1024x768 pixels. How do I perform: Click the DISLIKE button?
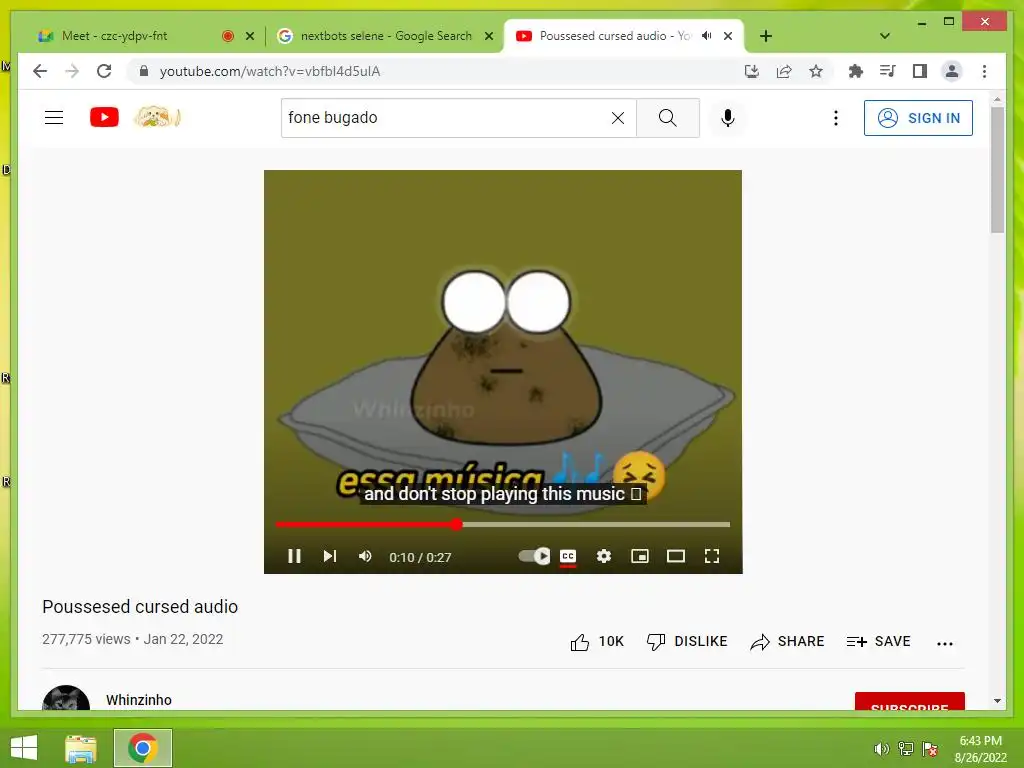pyautogui.click(x=686, y=642)
